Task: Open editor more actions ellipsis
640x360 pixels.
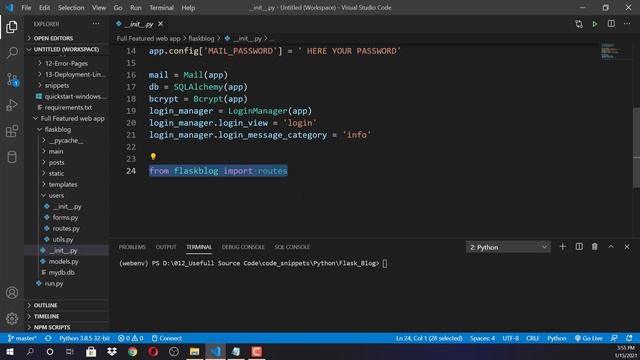Action: (627, 24)
